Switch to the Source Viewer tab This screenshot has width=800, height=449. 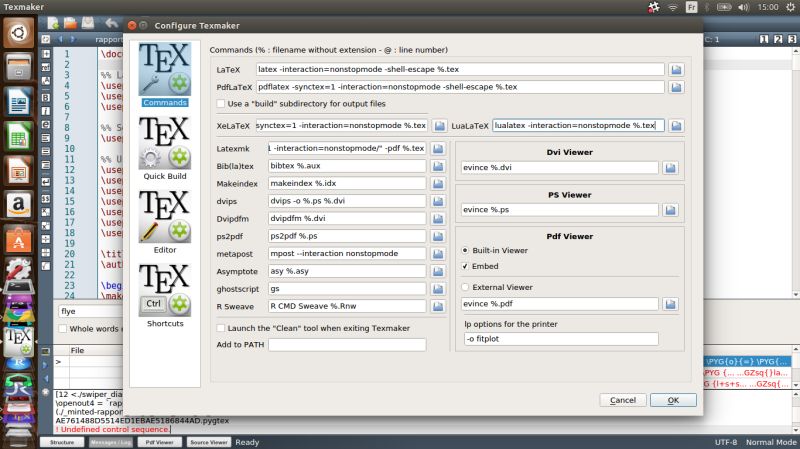(x=209, y=442)
